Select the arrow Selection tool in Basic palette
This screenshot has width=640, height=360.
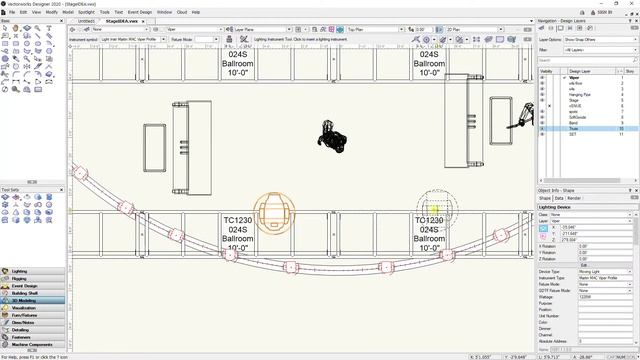tap(5, 28)
